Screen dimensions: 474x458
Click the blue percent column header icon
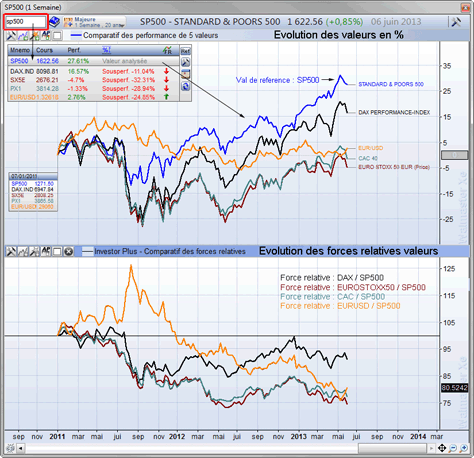(x=106, y=50)
